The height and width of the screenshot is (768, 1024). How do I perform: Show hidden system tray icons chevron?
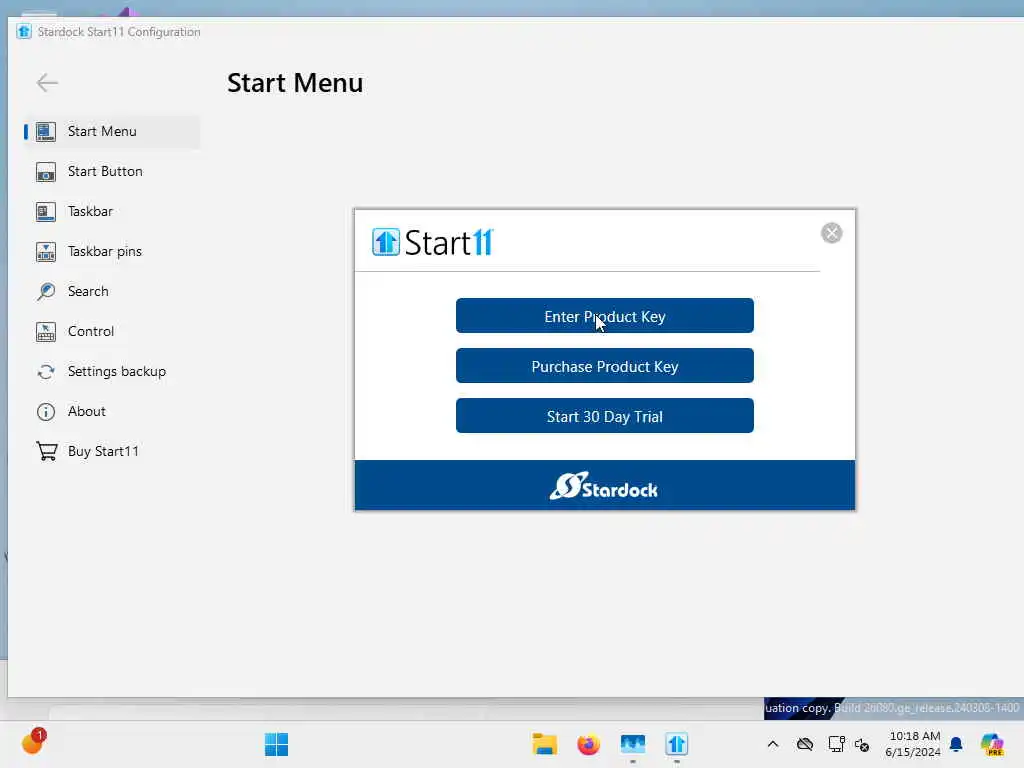pyautogui.click(x=773, y=744)
